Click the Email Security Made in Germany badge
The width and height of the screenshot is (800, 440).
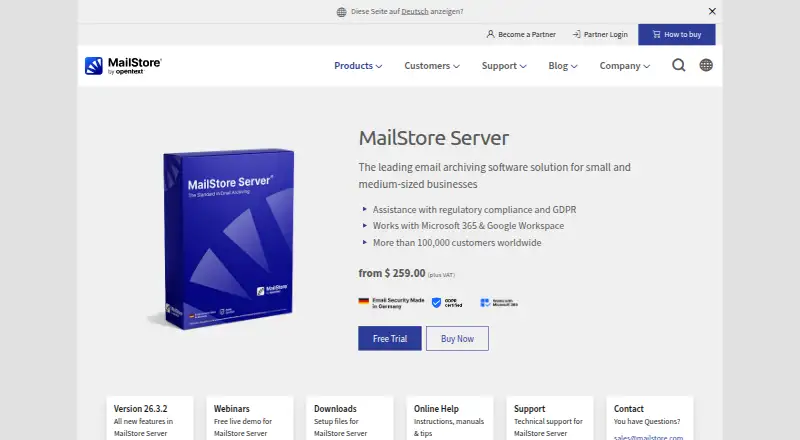coord(391,303)
